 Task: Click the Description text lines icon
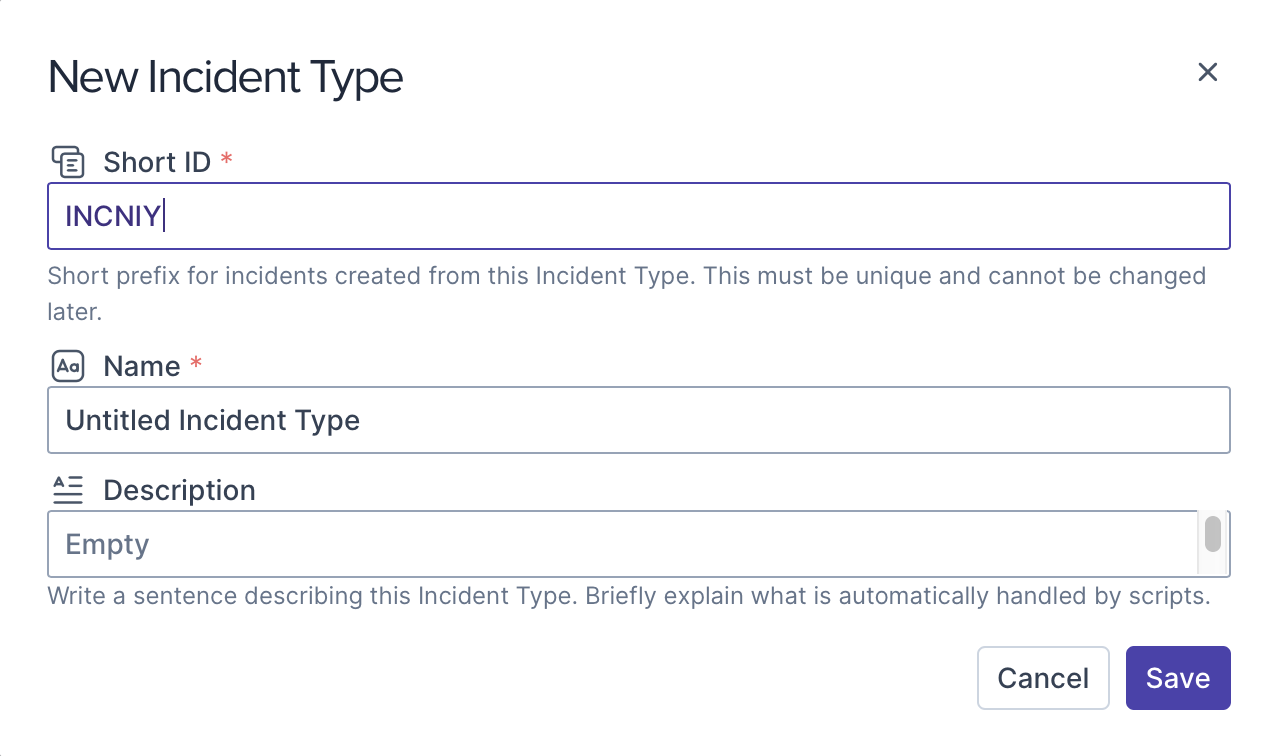(68, 490)
